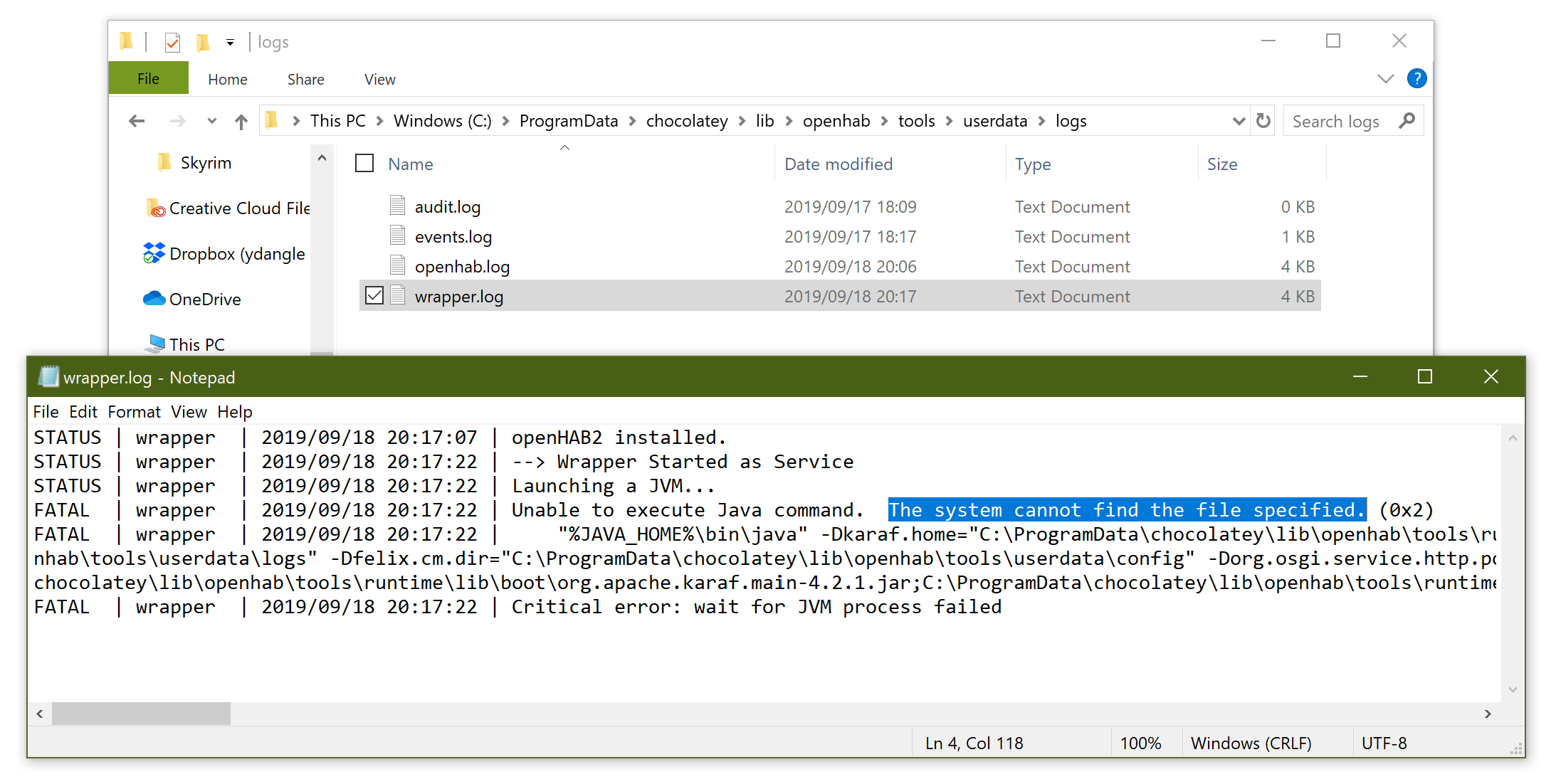Click highlighted text 'The system cannot find'
This screenshot has width=1556, height=784.
point(1014,510)
